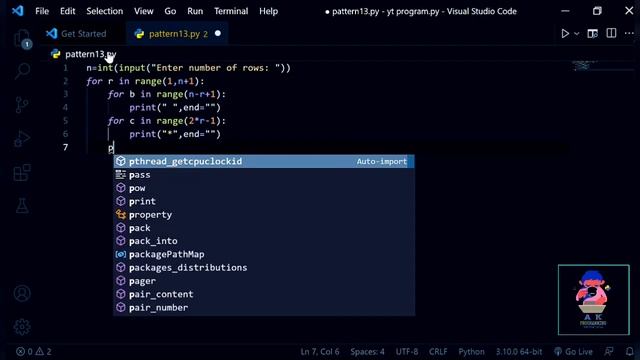Open the Accounts menu icon
Screen dimensions: 640x360
(22, 293)
